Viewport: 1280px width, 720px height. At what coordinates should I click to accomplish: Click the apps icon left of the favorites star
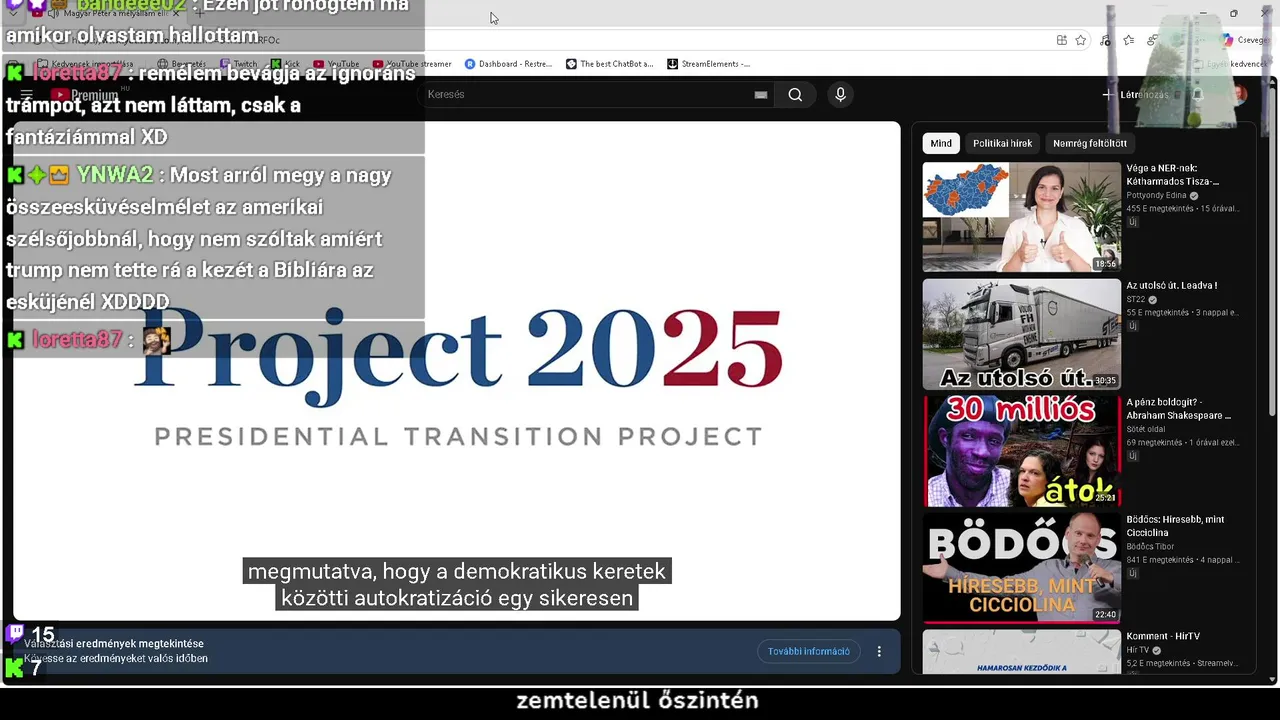tap(1061, 40)
